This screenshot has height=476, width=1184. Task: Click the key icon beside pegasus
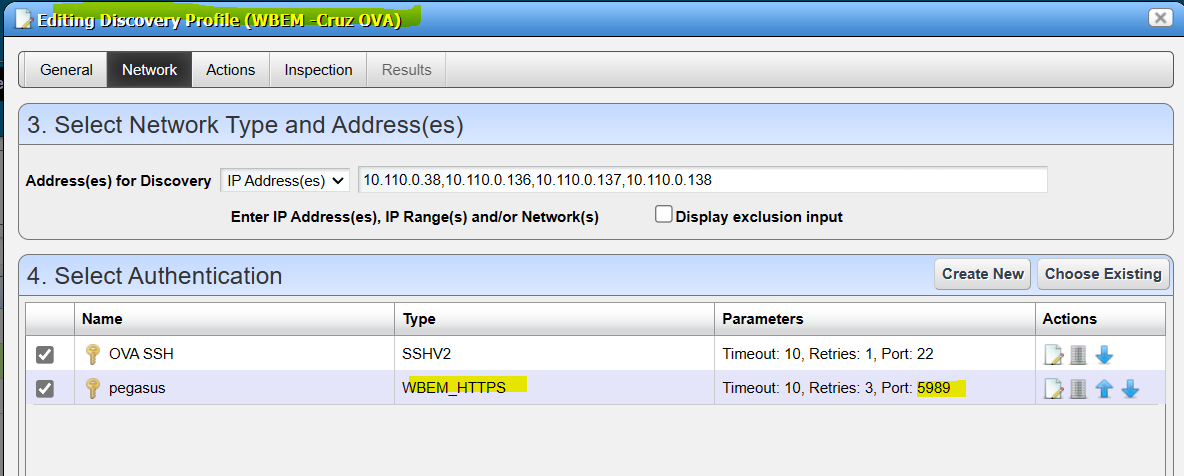[92, 388]
